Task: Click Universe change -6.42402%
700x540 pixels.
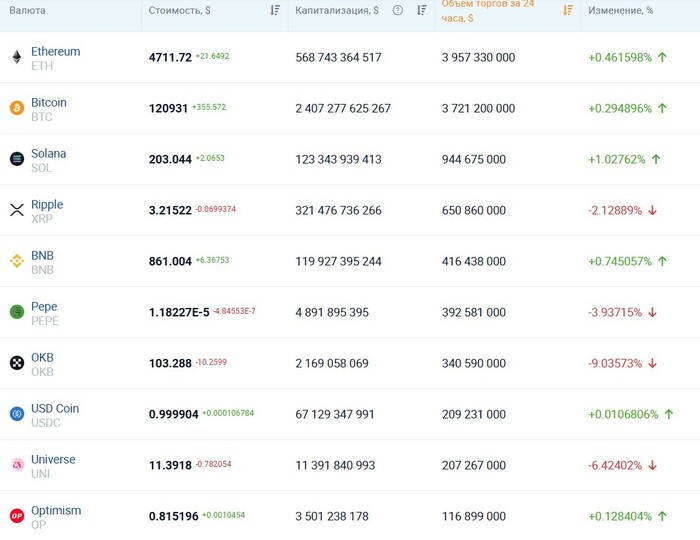Action: pos(615,465)
